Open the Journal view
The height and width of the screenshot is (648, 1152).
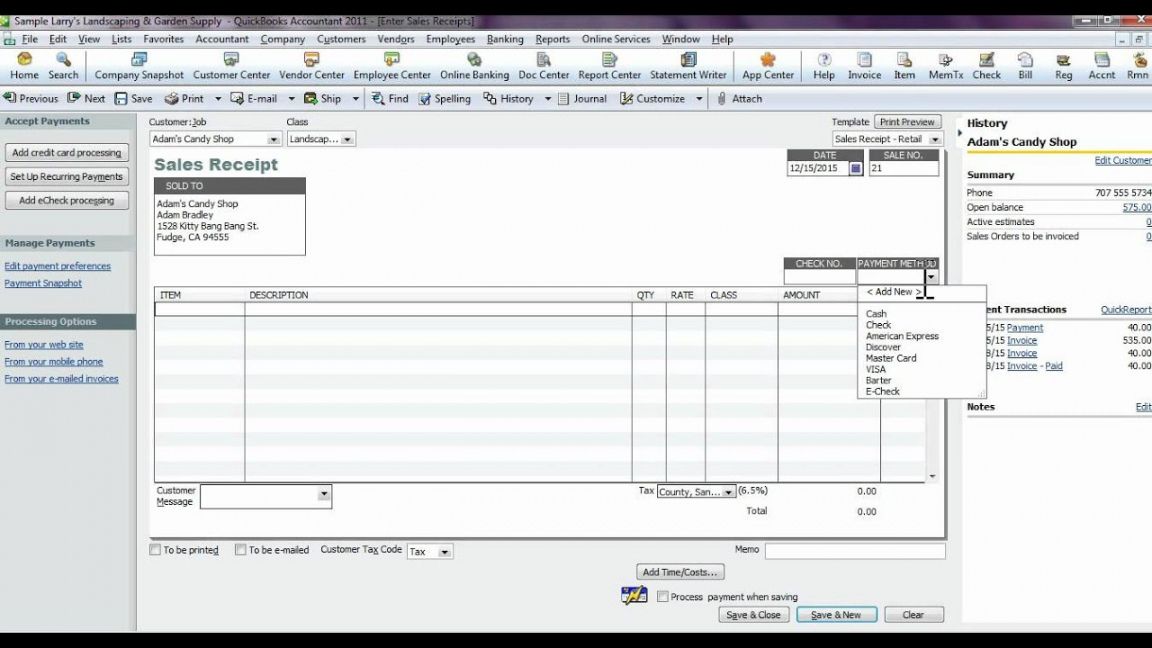point(583,98)
